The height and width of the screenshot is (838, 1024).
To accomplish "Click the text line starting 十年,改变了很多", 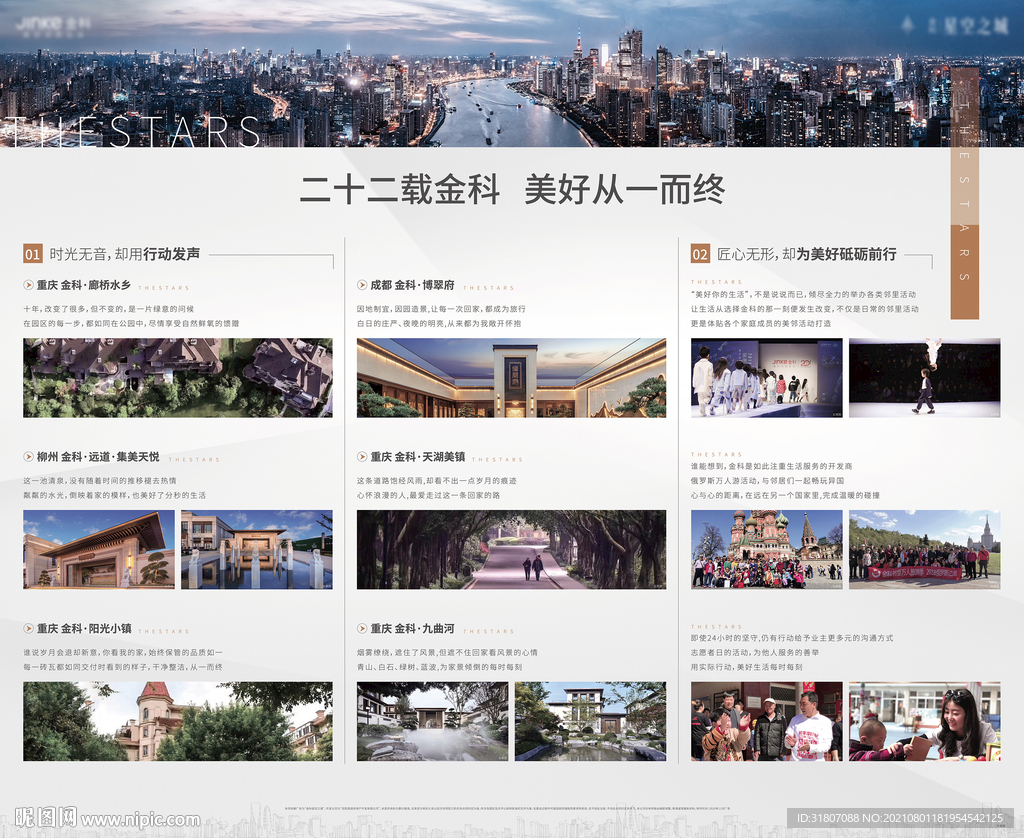I will (108, 308).
